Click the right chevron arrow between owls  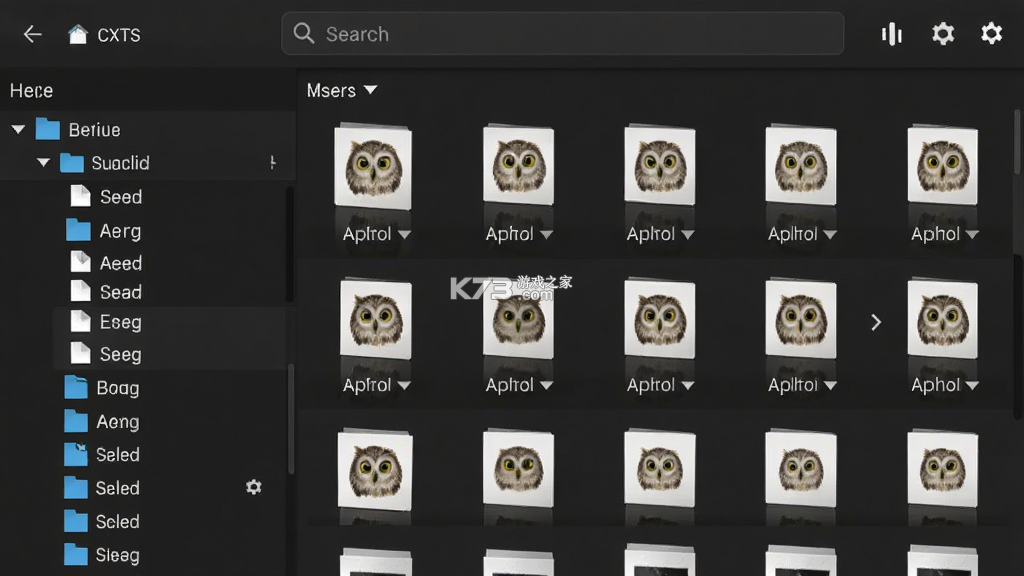click(x=876, y=322)
